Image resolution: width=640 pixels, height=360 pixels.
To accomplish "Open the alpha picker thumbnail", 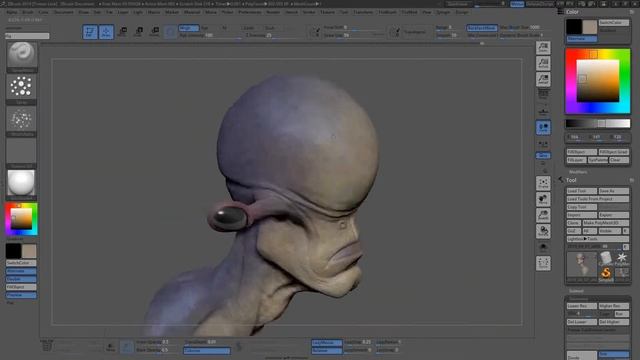I will (21, 118).
